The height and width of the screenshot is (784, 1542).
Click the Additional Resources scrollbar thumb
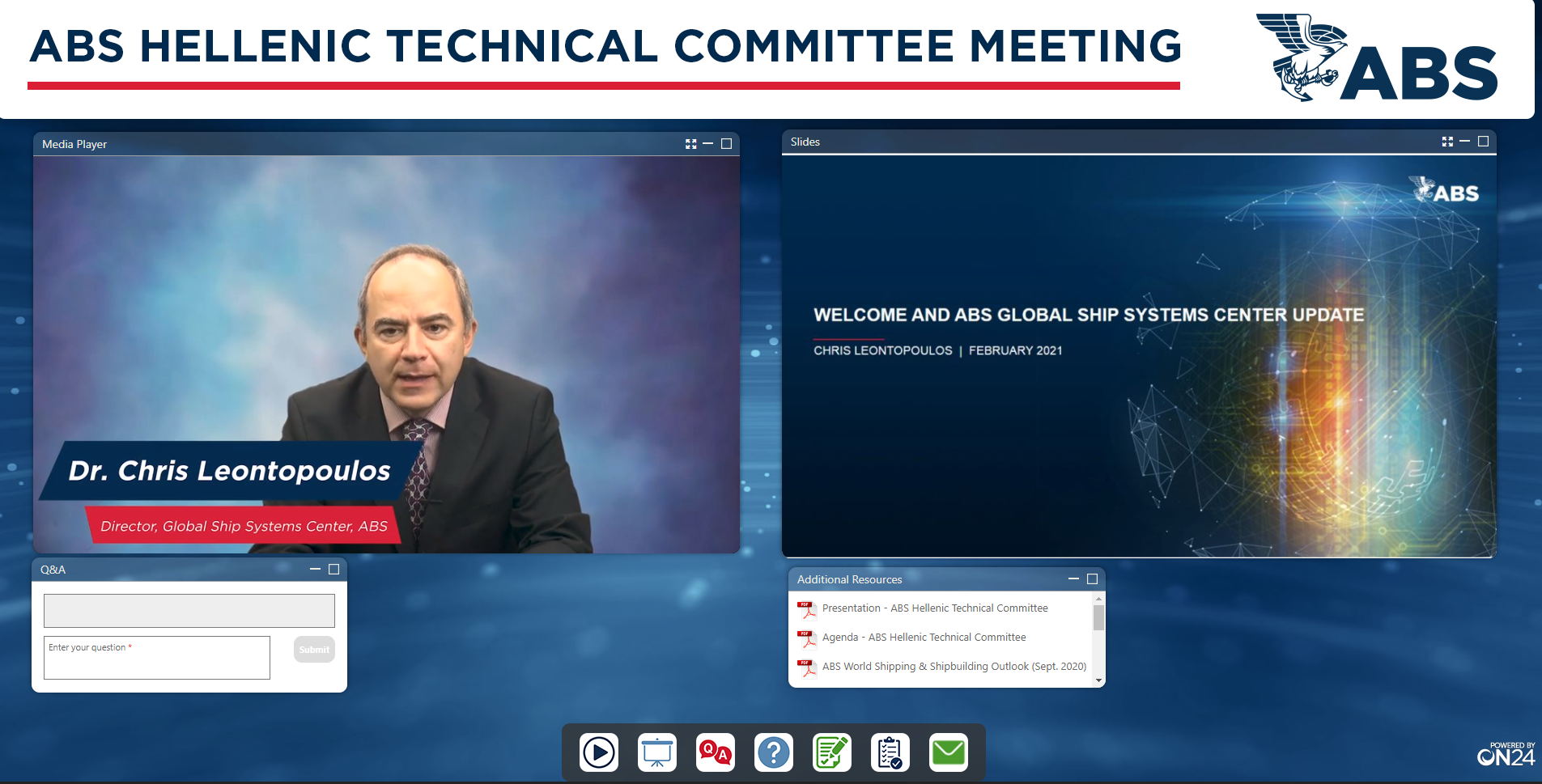[x=1098, y=618]
